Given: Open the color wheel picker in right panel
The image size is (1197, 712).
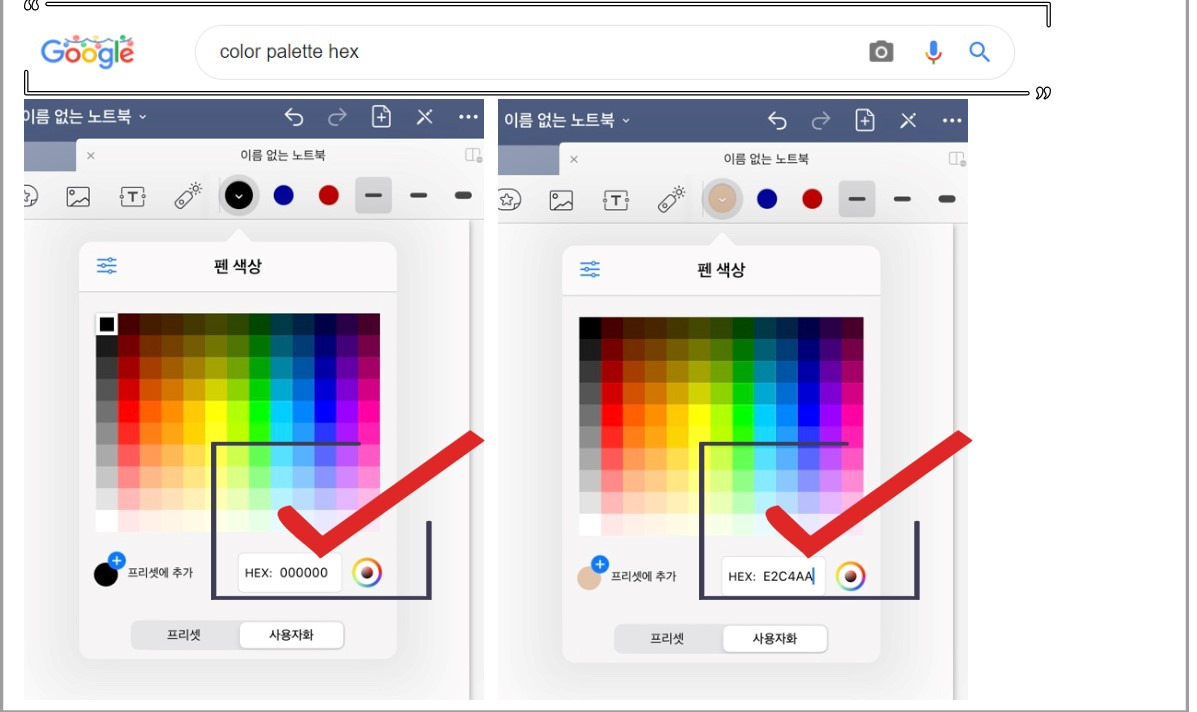Looking at the screenshot, I should click(x=850, y=576).
